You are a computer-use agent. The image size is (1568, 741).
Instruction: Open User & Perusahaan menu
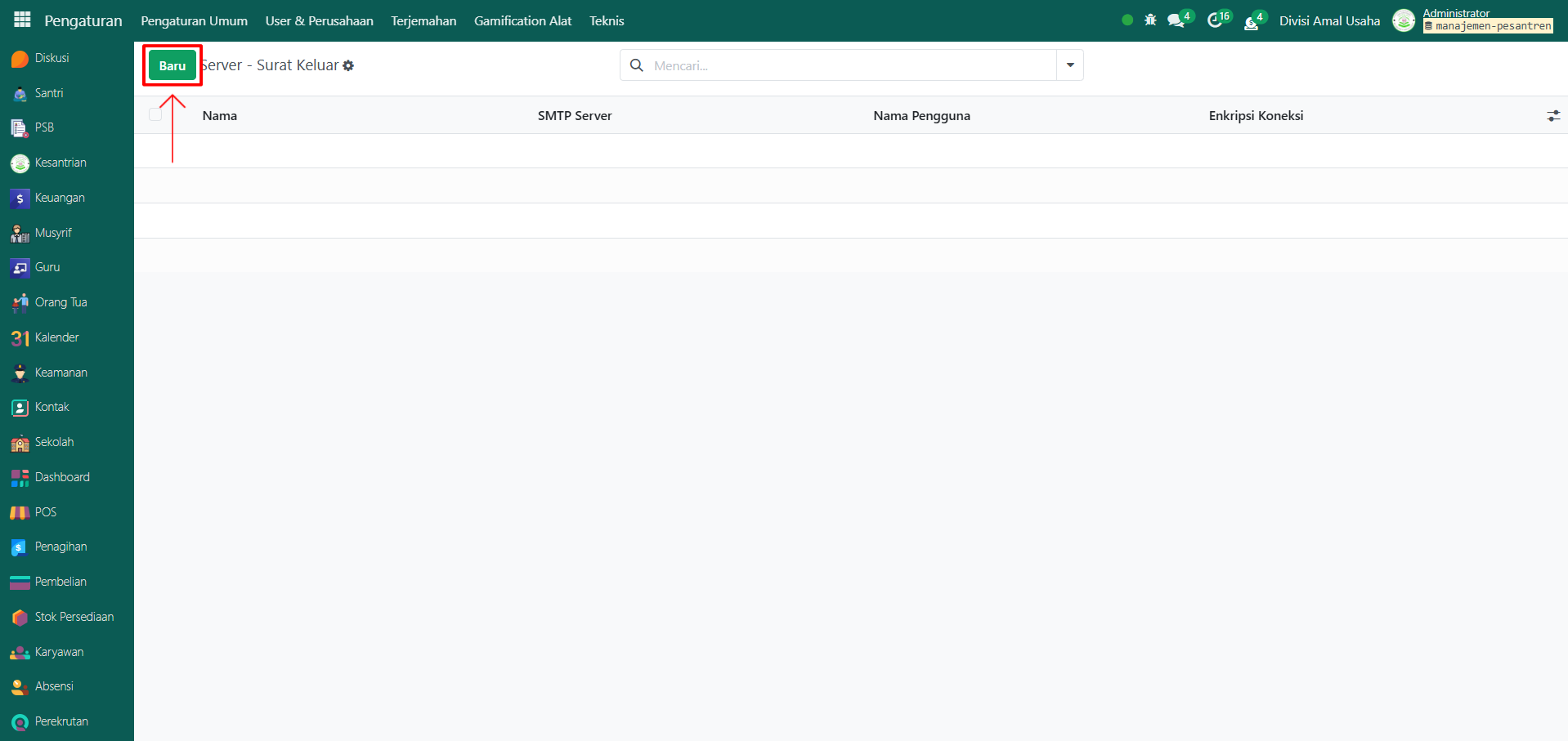pyautogui.click(x=319, y=21)
